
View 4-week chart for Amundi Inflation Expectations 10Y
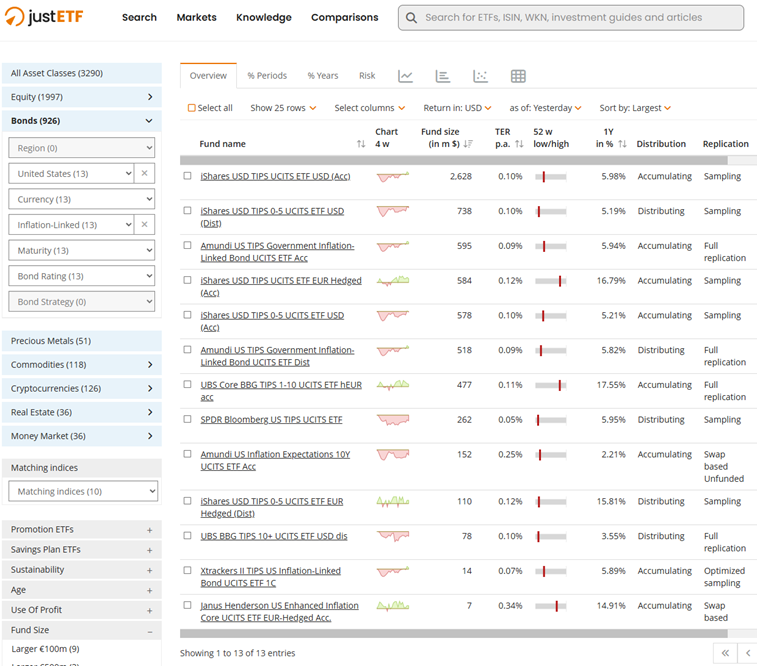(392, 455)
